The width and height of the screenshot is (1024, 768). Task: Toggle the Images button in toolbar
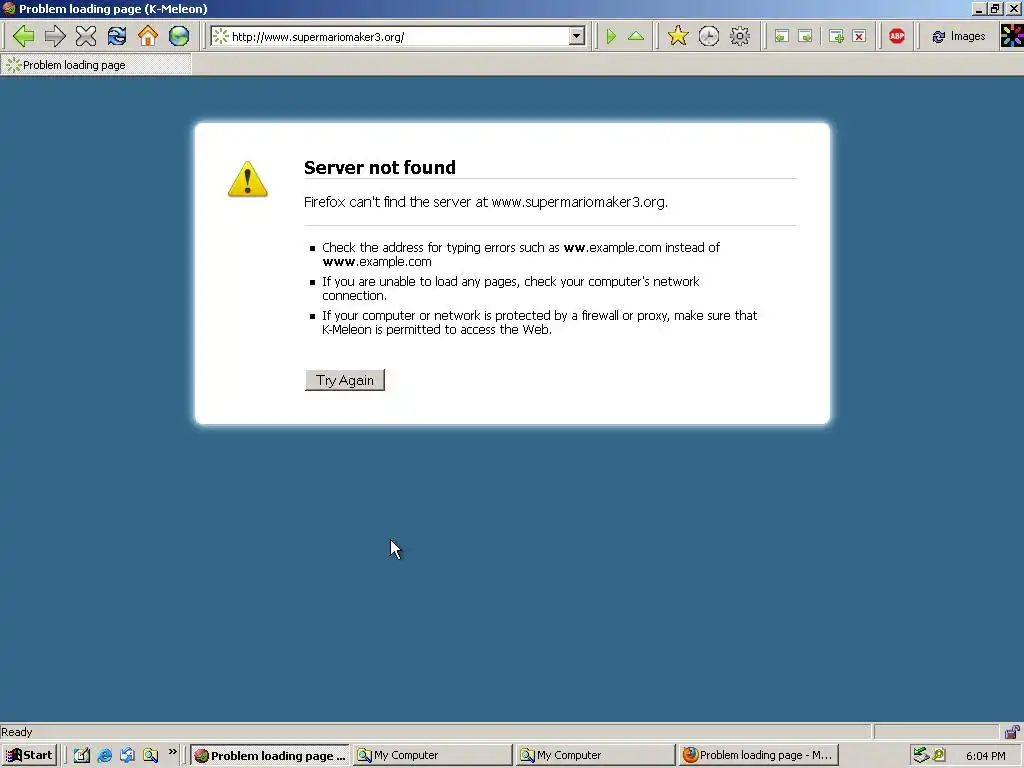[959, 37]
